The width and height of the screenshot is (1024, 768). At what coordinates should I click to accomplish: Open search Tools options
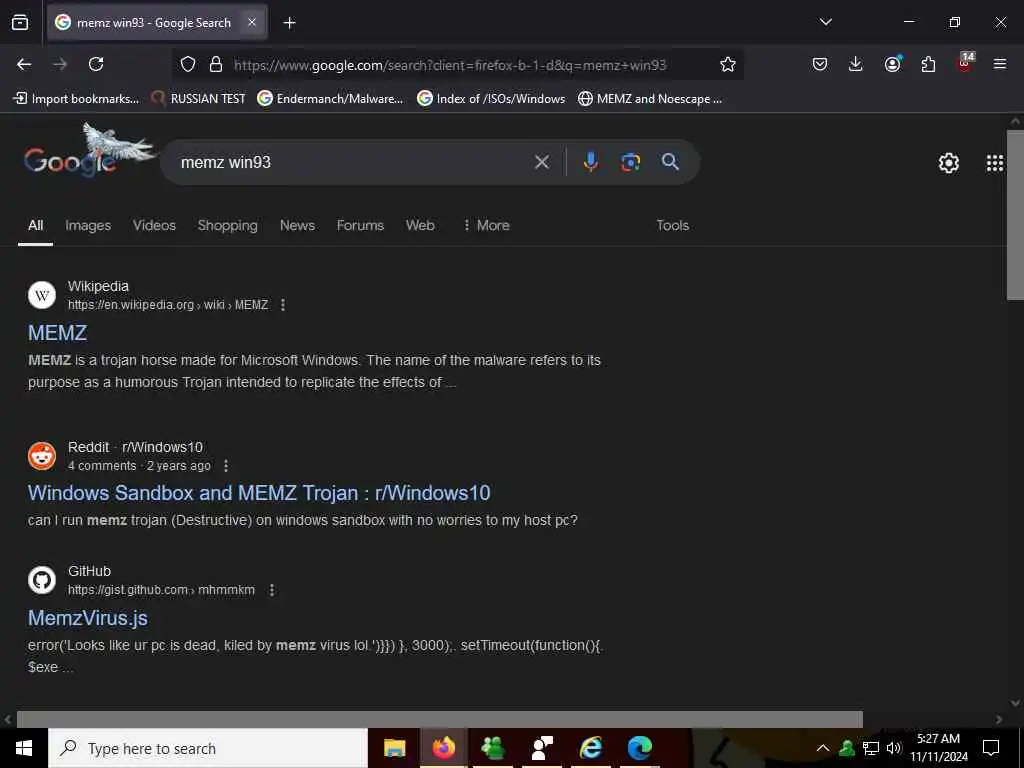(x=673, y=225)
